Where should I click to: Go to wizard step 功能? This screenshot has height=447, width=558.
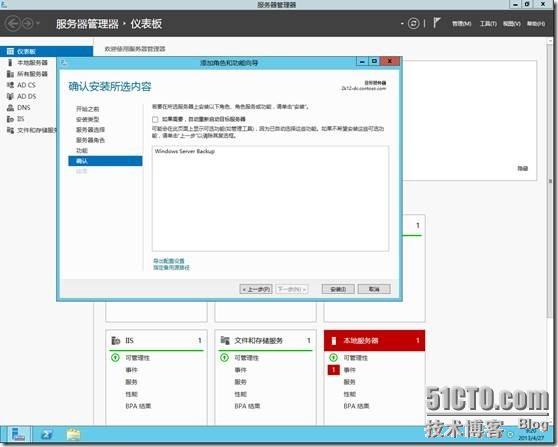(82, 151)
